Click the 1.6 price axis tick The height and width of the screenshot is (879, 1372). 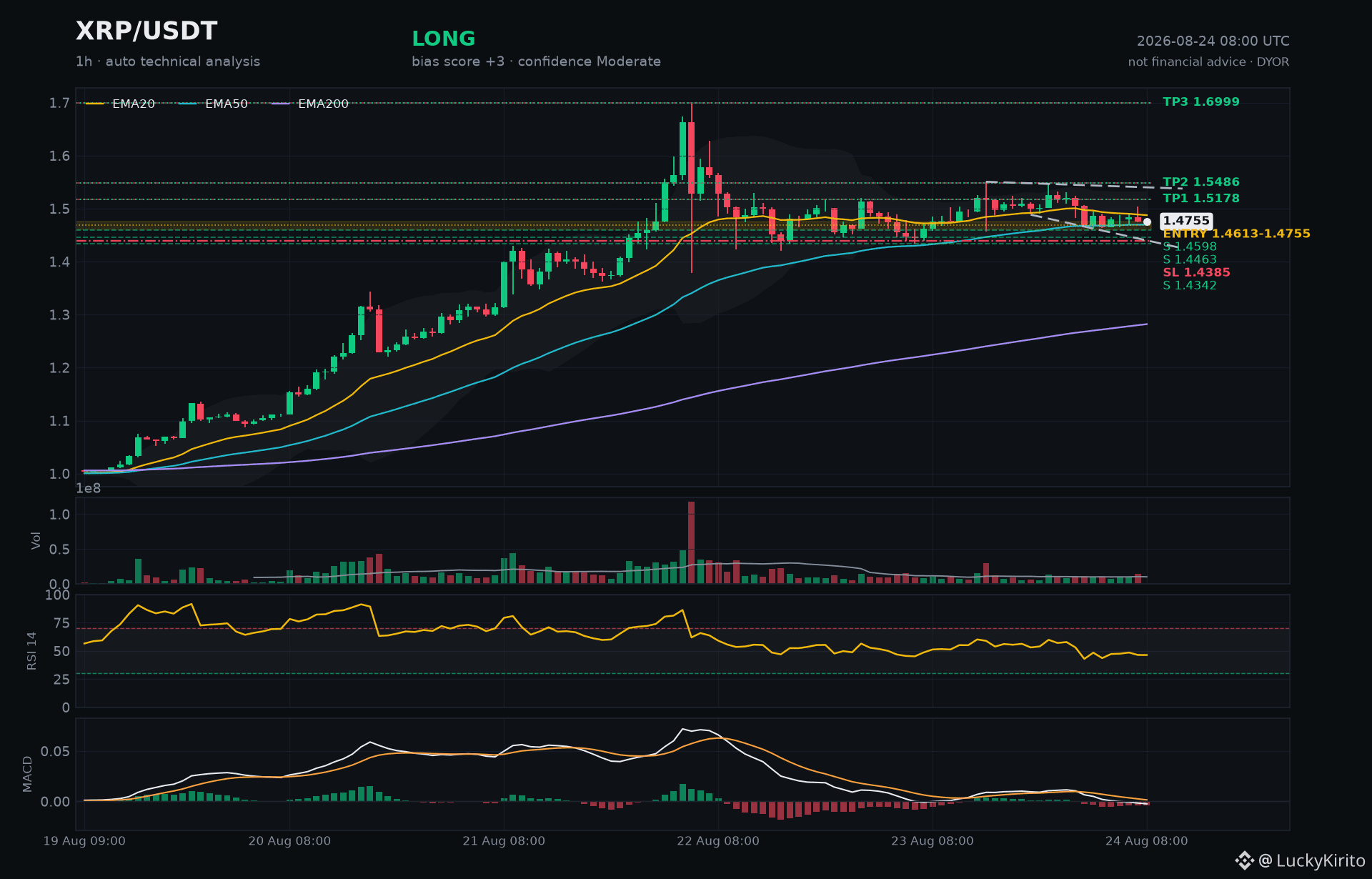pos(59,157)
